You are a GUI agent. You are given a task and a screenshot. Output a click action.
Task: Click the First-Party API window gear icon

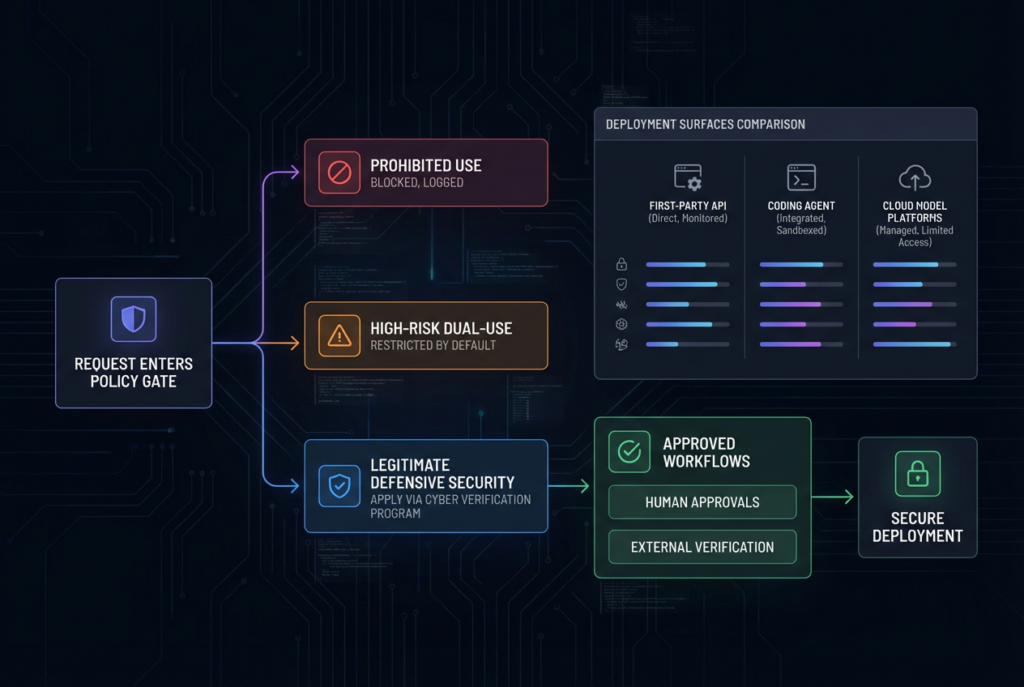click(x=688, y=179)
